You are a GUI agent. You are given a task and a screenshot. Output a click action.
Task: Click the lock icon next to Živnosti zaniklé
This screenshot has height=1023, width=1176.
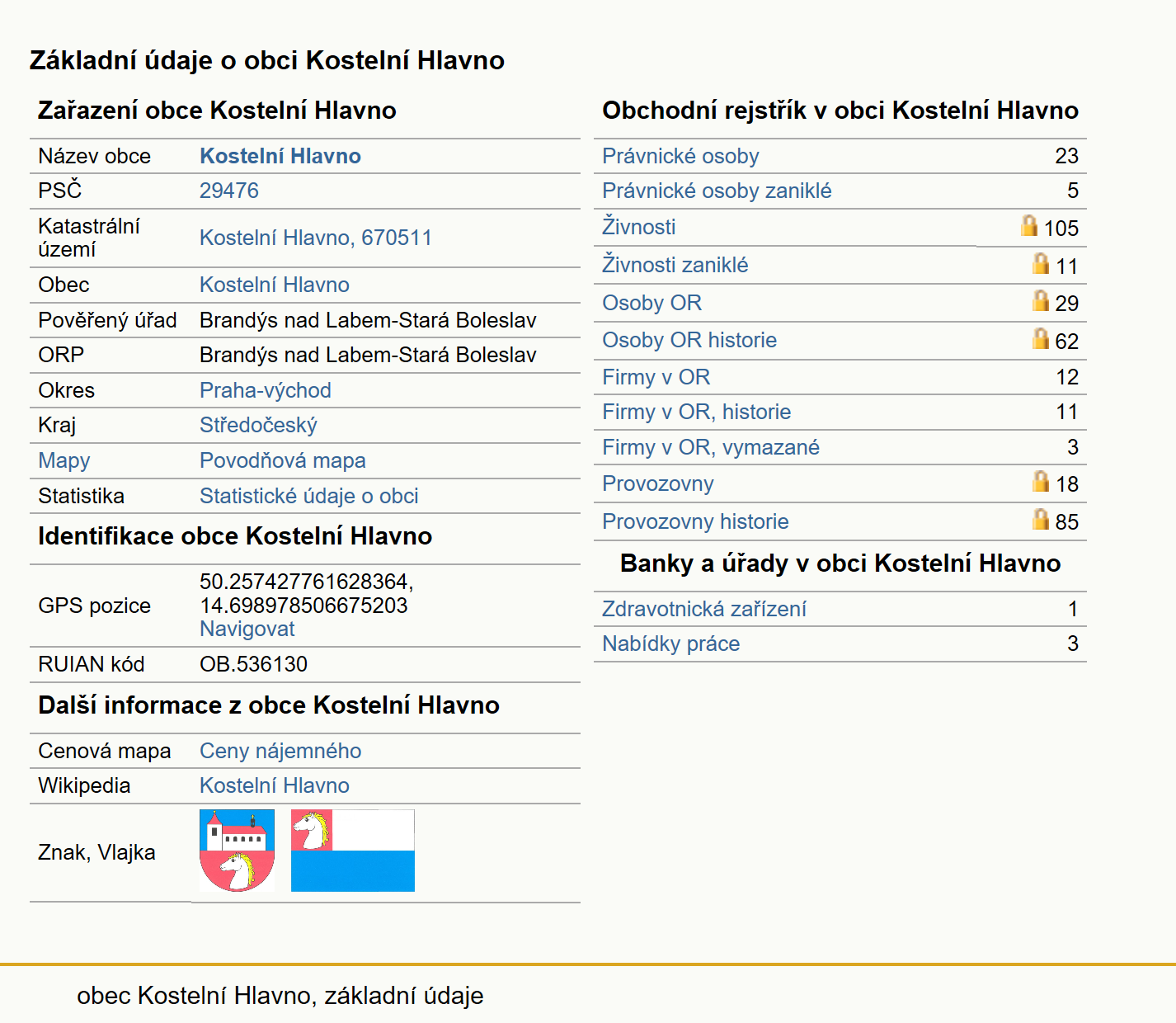pos(1041,263)
